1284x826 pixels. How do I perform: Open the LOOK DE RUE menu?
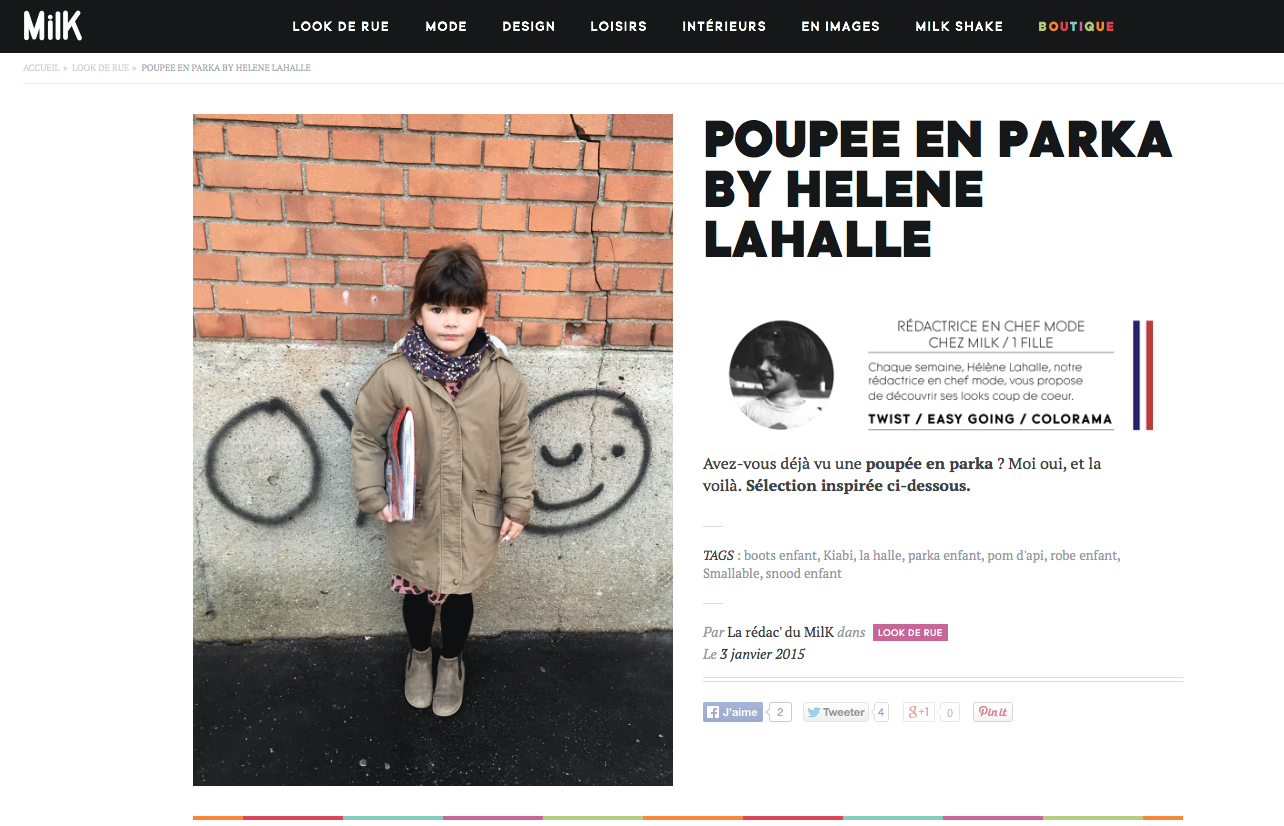[340, 26]
